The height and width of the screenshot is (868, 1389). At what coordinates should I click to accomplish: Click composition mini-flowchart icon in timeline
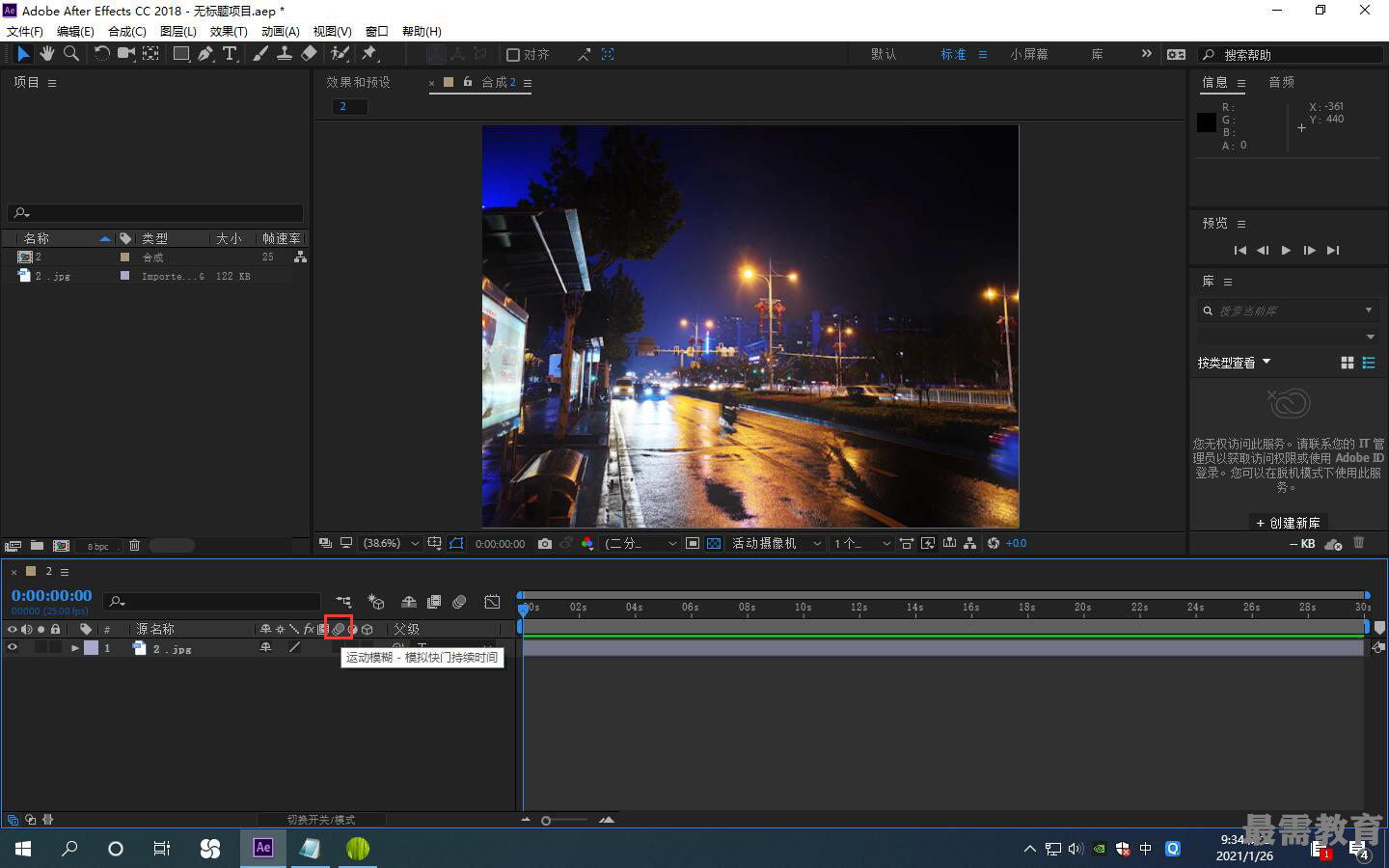click(343, 602)
